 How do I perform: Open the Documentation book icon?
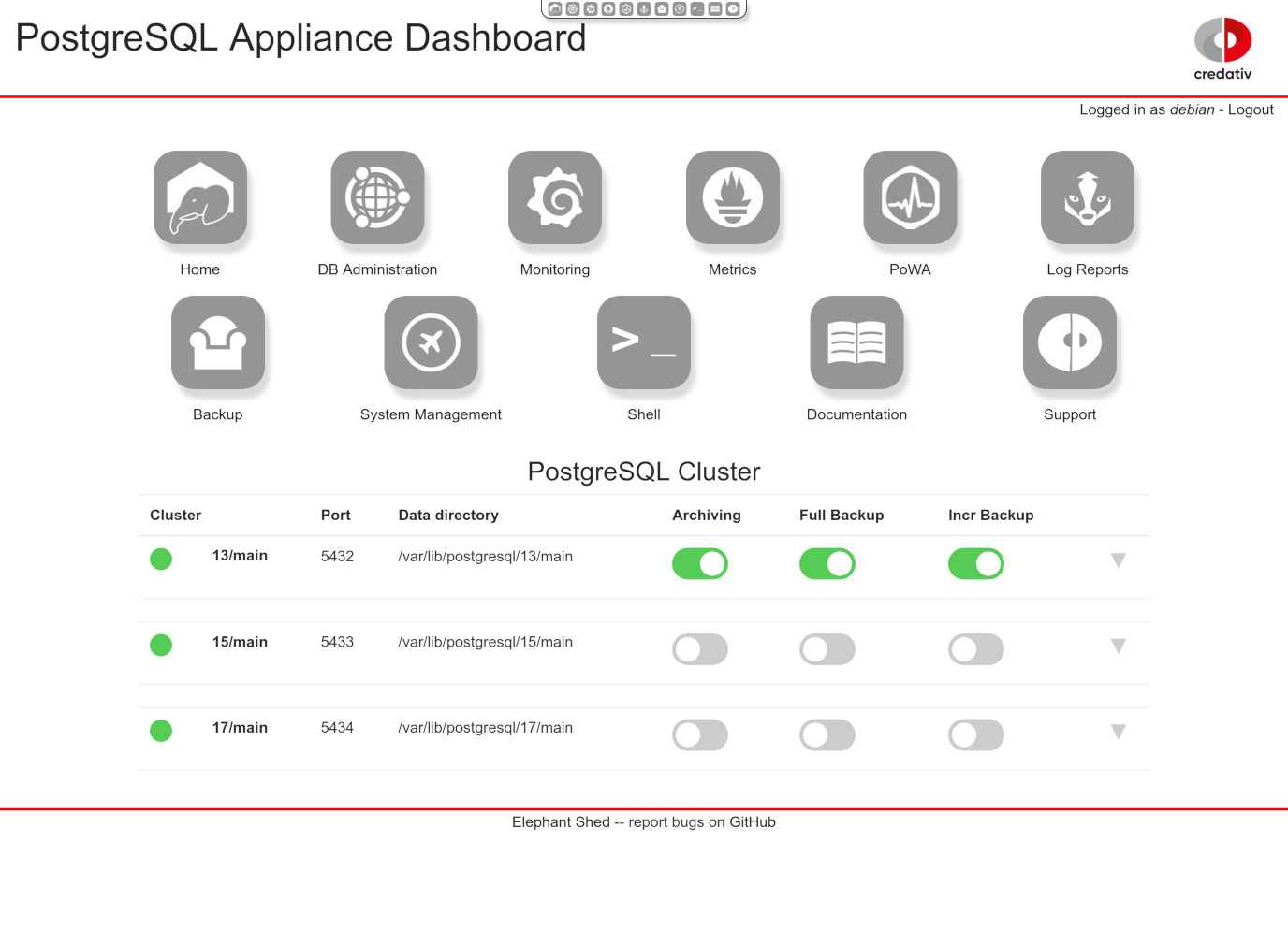tap(856, 342)
